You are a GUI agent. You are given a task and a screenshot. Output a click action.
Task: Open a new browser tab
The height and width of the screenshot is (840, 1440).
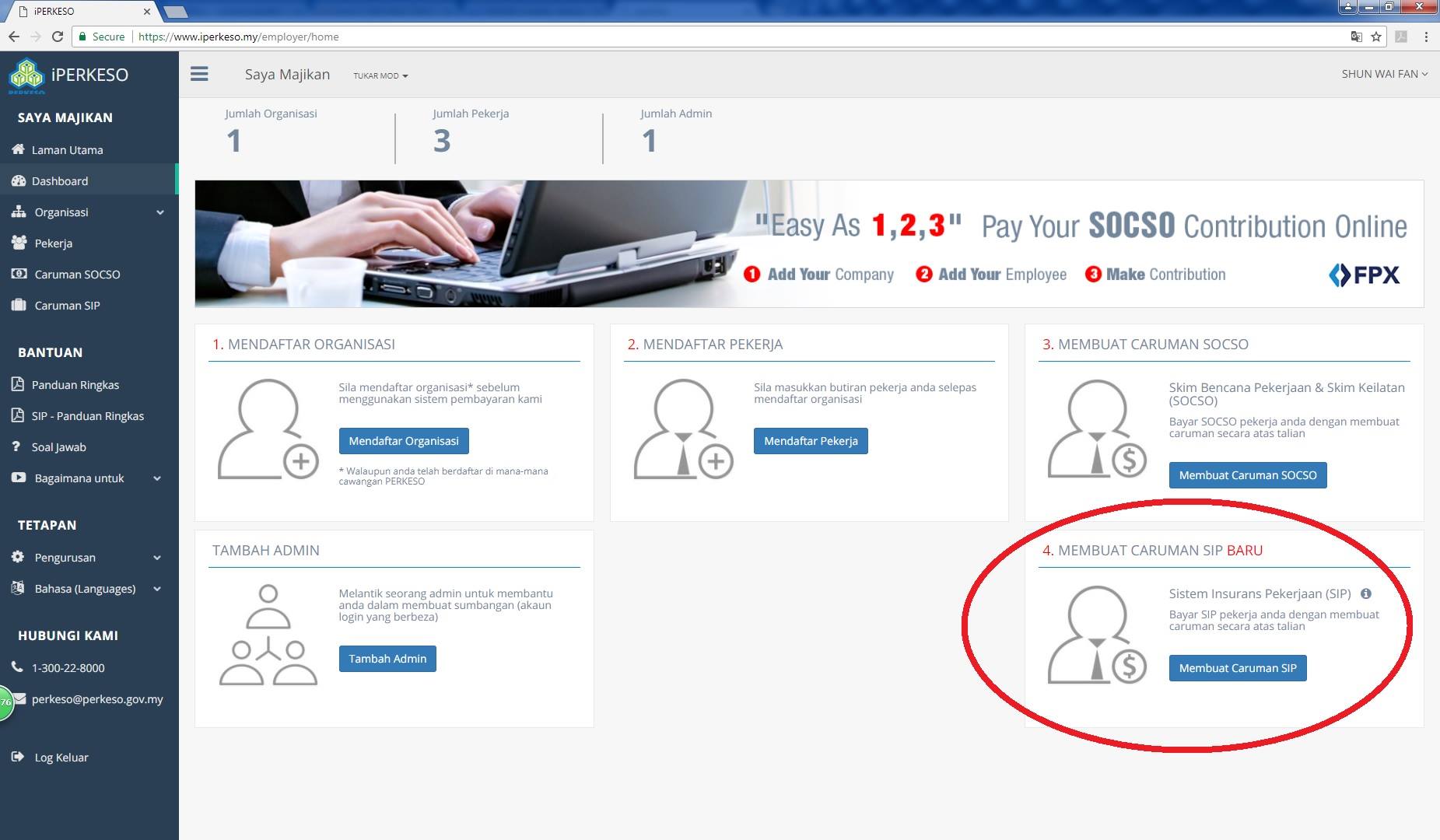pyautogui.click(x=175, y=12)
